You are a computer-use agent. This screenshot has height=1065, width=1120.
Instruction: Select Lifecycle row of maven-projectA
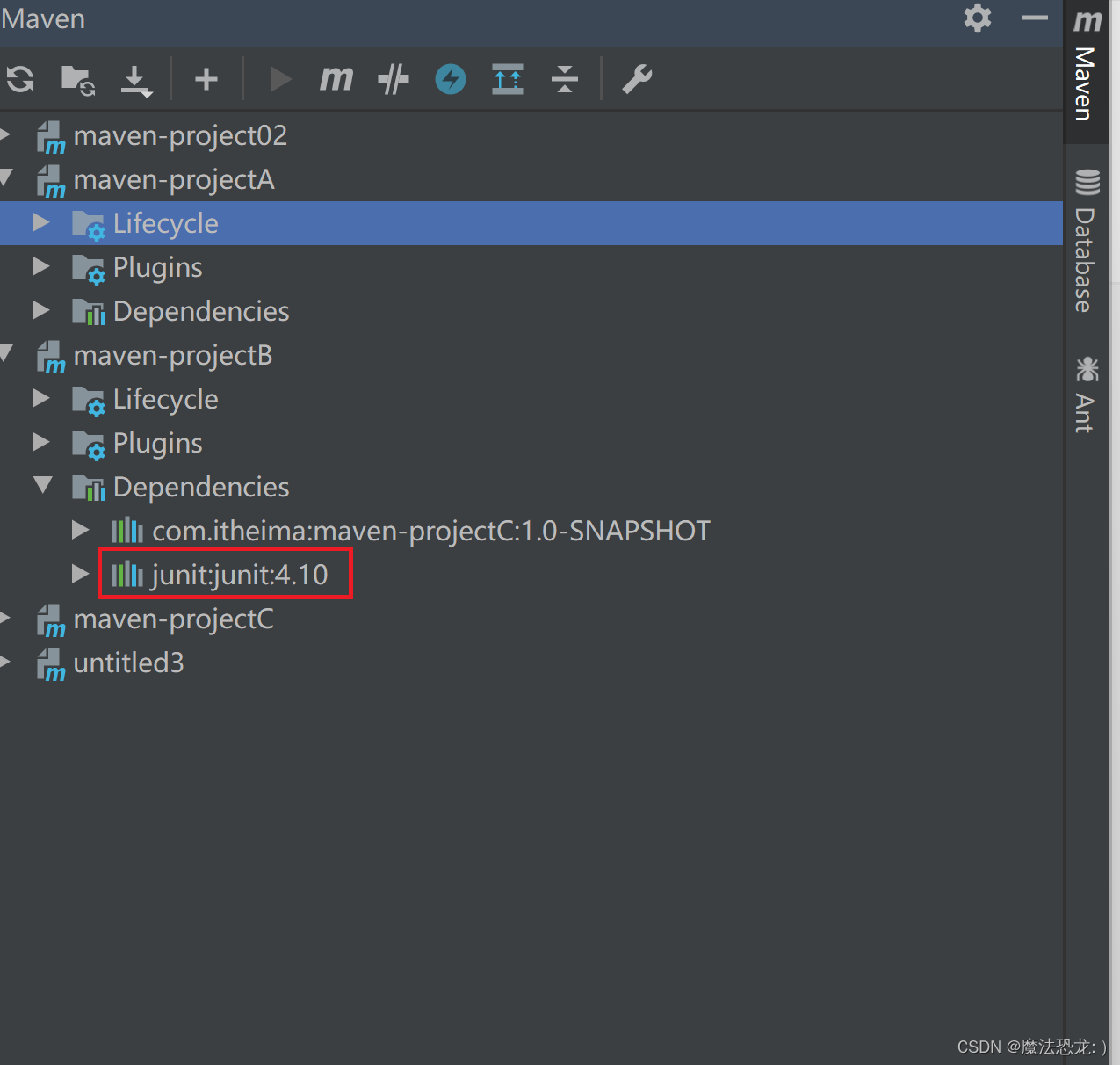coord(531,223)
